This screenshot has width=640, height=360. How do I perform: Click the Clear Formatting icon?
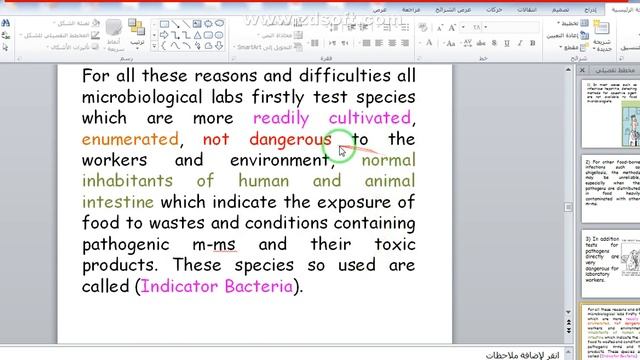tap(422, 27)
